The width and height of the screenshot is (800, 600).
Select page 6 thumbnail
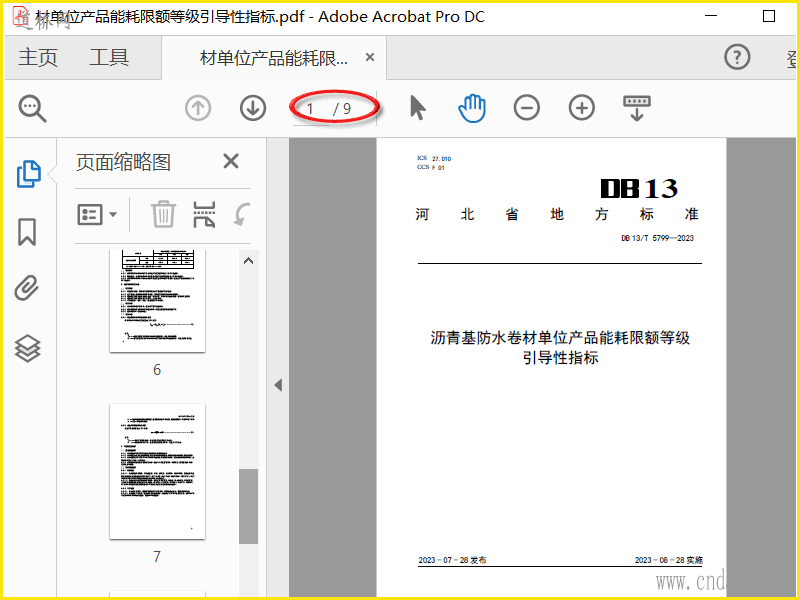157,301
